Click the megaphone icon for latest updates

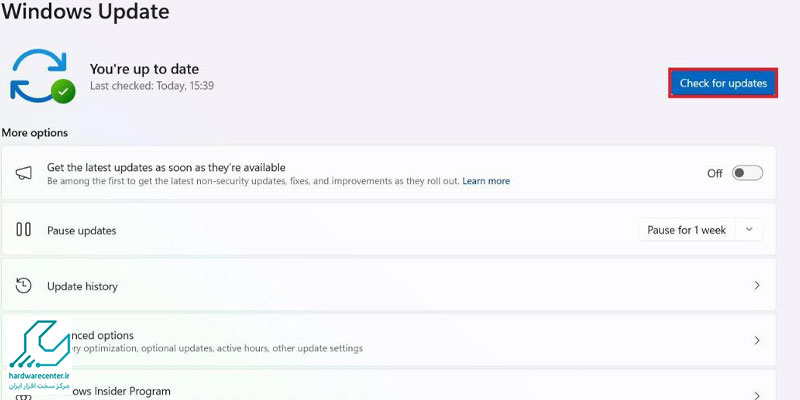click(x=24, y=173)
